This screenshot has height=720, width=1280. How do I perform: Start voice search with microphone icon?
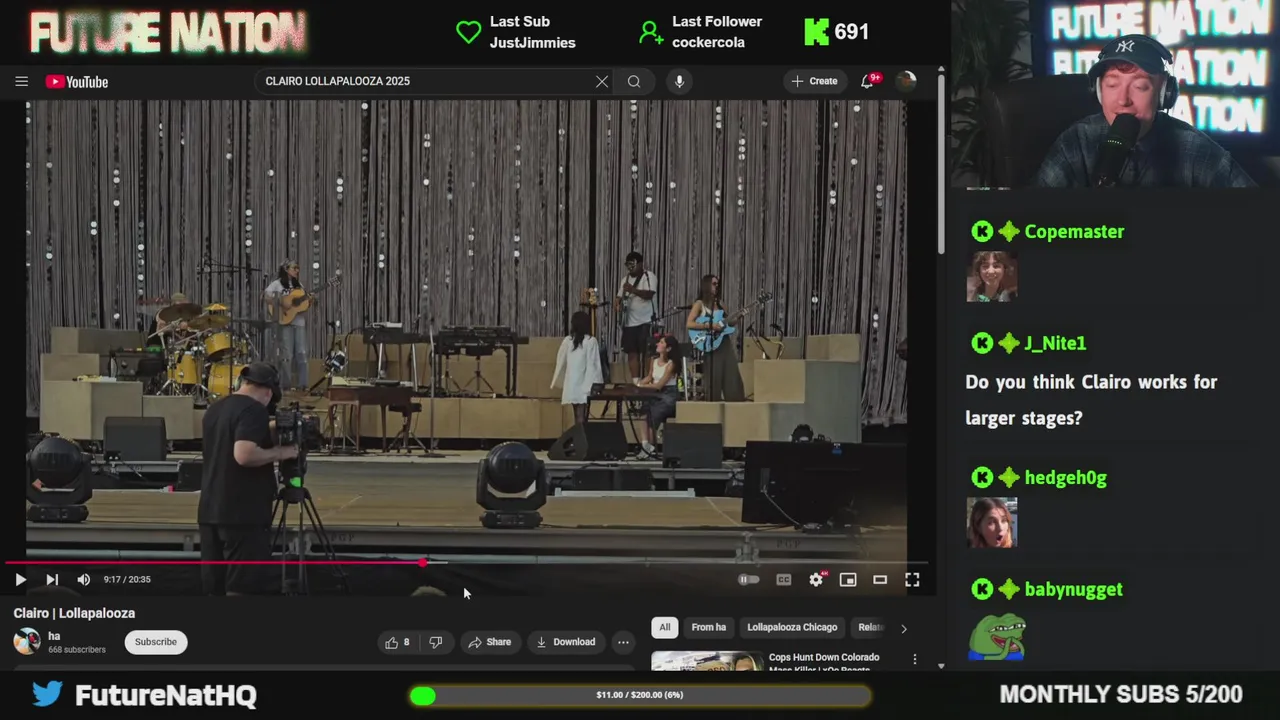pyautogui.click(x=679, y=82)
